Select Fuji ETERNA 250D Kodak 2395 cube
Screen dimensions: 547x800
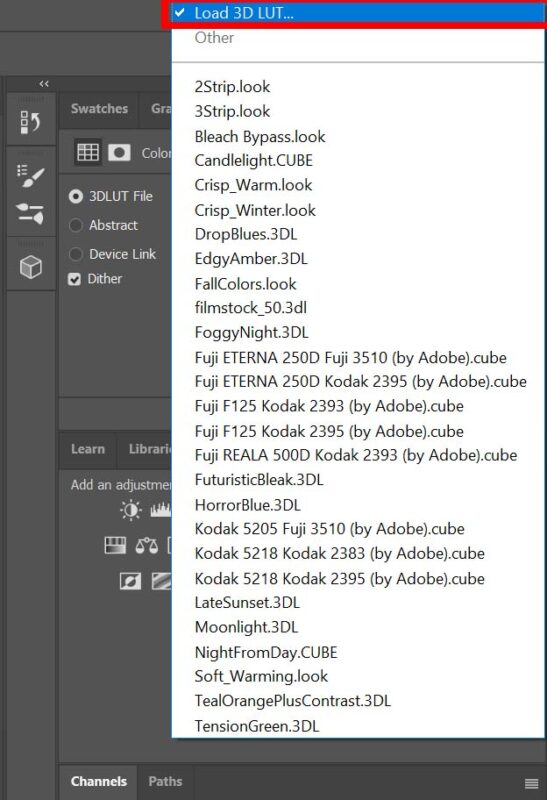click(x=358, y=382)
